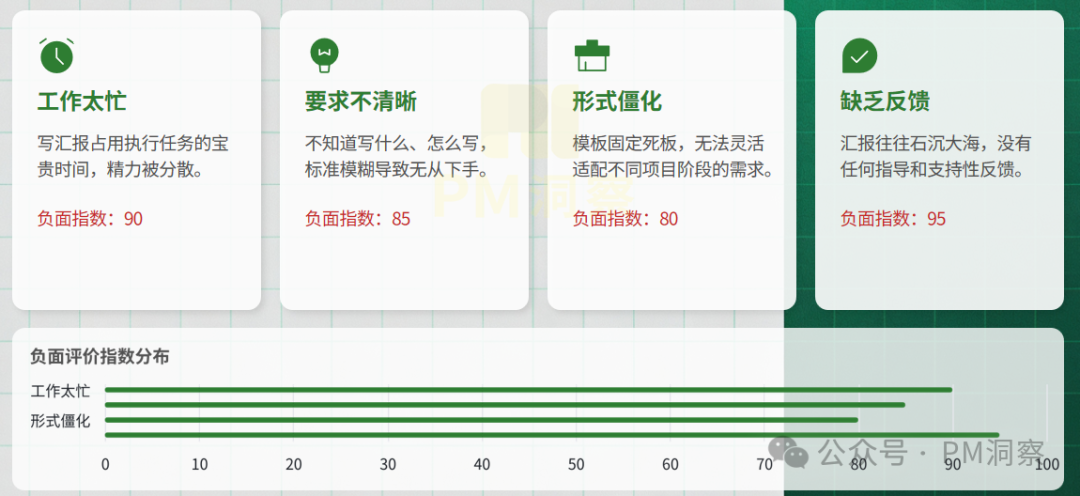Click the 形式僵化 label on chart axis
1080x496 pixels.
tap(60, 422)
